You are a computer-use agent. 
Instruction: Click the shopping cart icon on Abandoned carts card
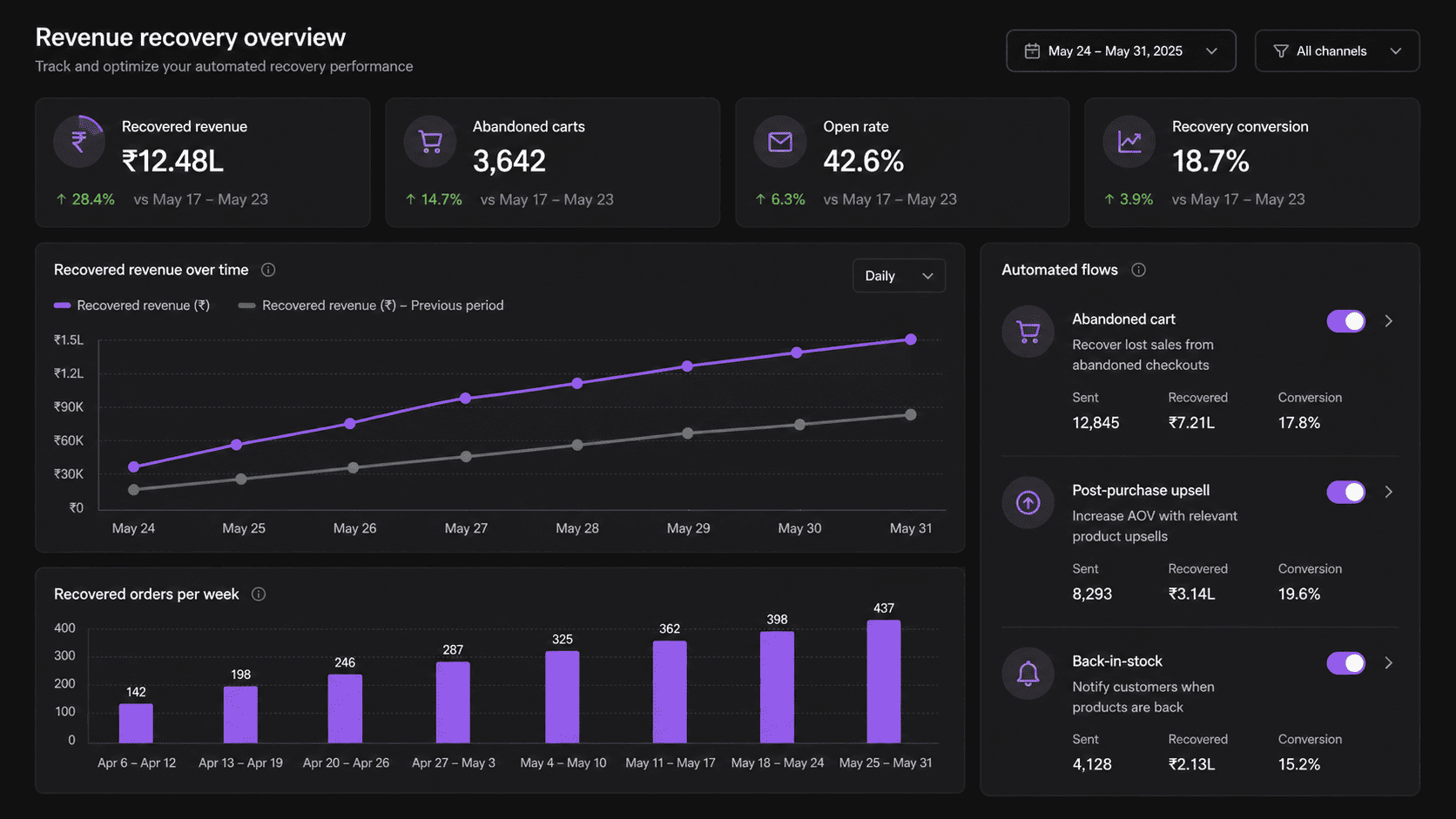pyautogui.click(x=430, y=142)
